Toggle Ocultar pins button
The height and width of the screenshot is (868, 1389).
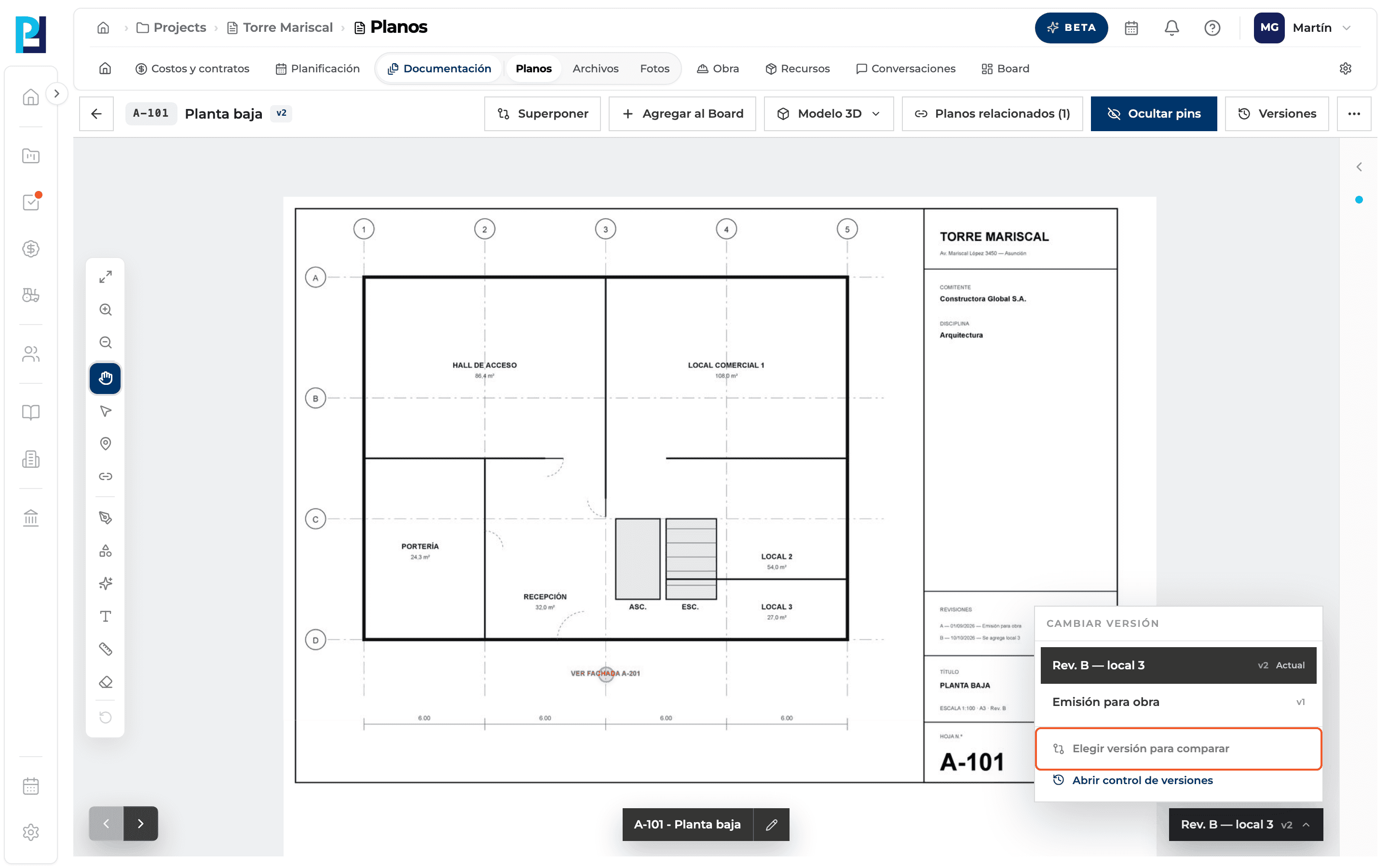coord(1153,114)
